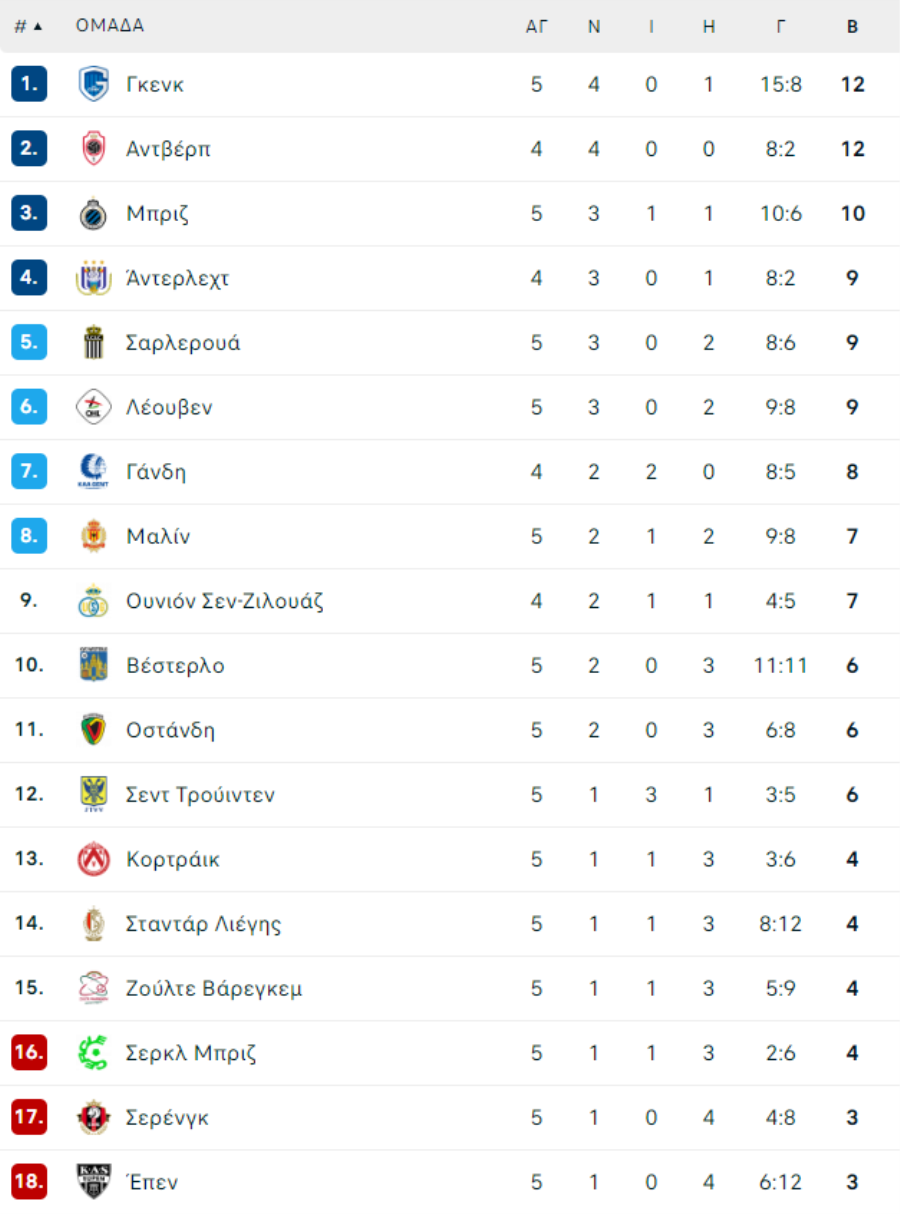Click the Γκενκ club crest icon
The height and width of the screenshot is (1214, 900).
click(93, 84)
